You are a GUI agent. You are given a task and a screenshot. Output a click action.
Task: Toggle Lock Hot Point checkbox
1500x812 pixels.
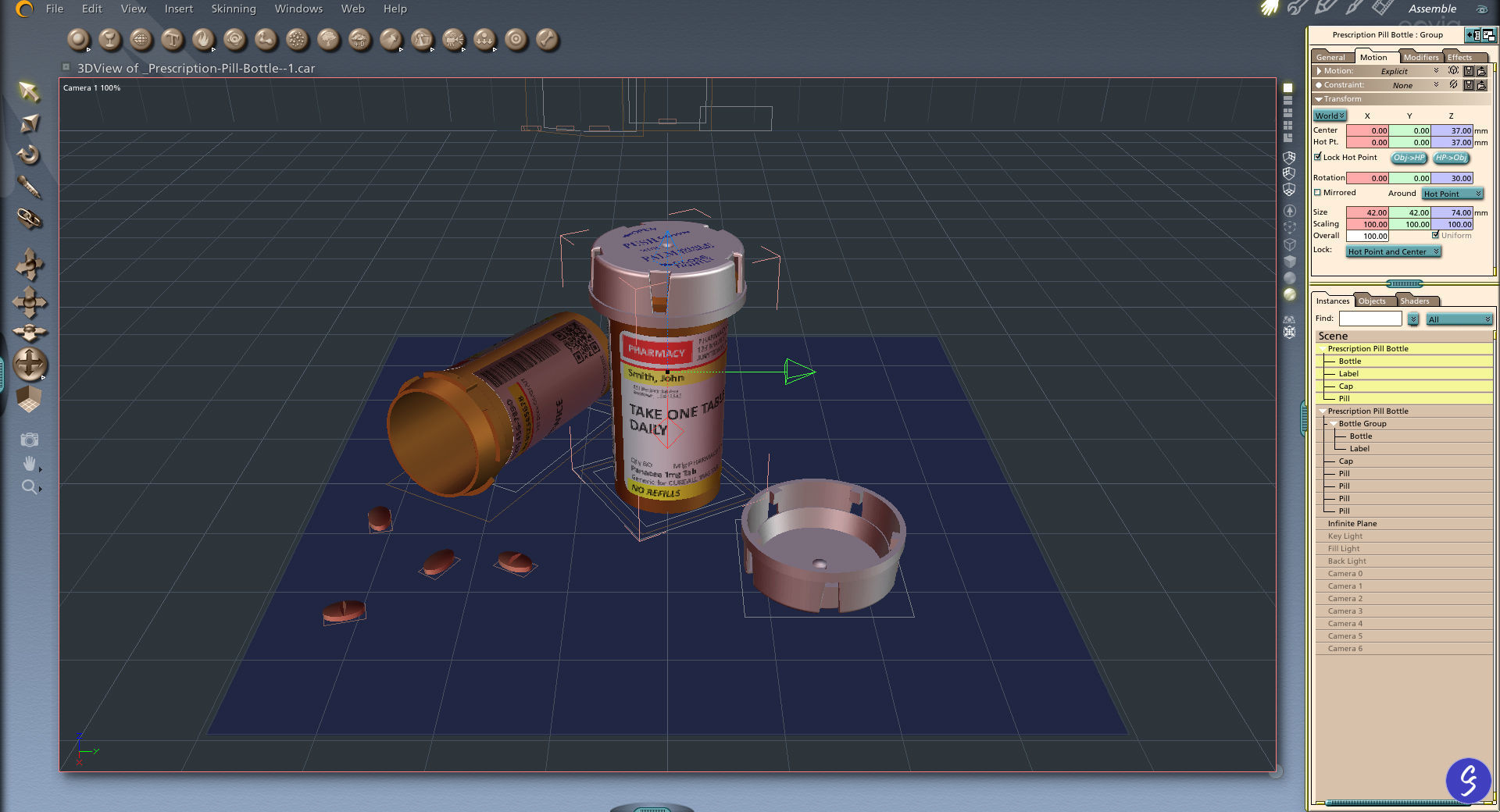[x=1317, y=157]
